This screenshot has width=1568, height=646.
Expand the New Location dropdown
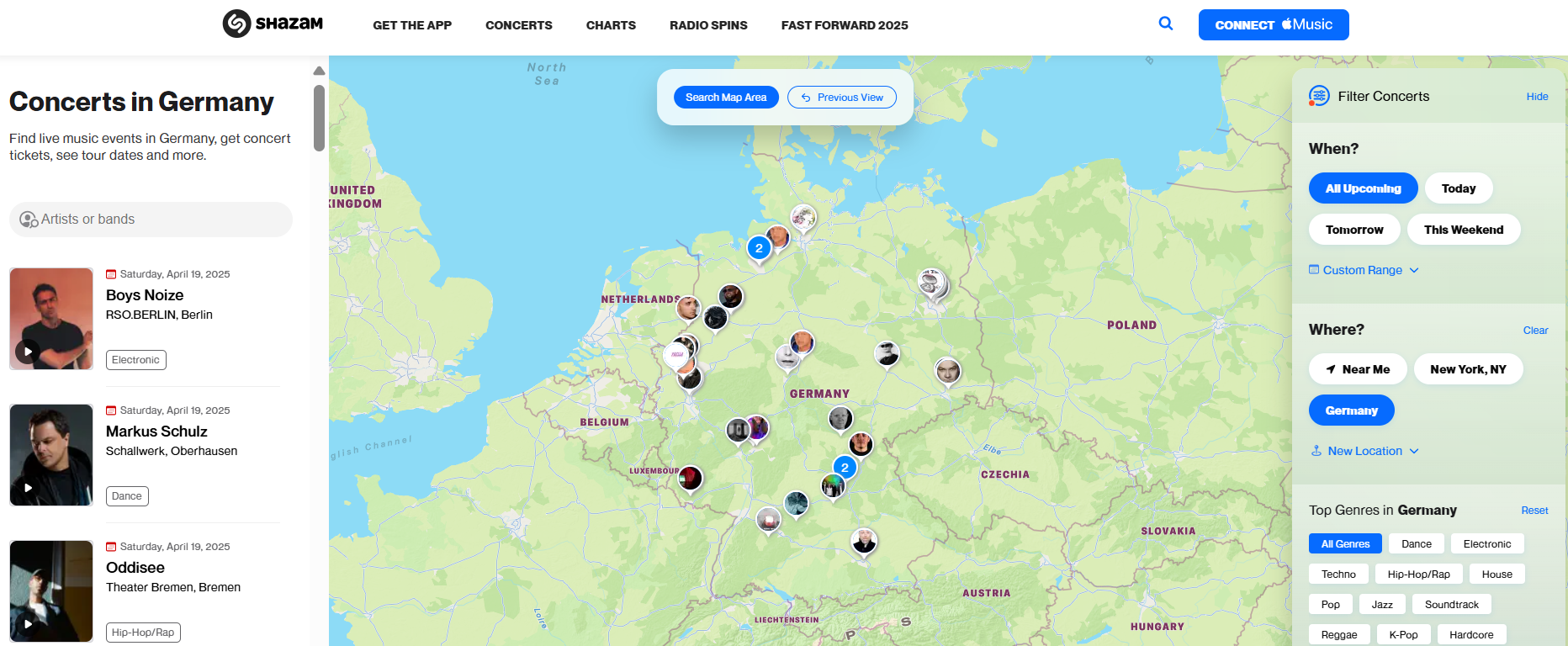[1364, 451]
